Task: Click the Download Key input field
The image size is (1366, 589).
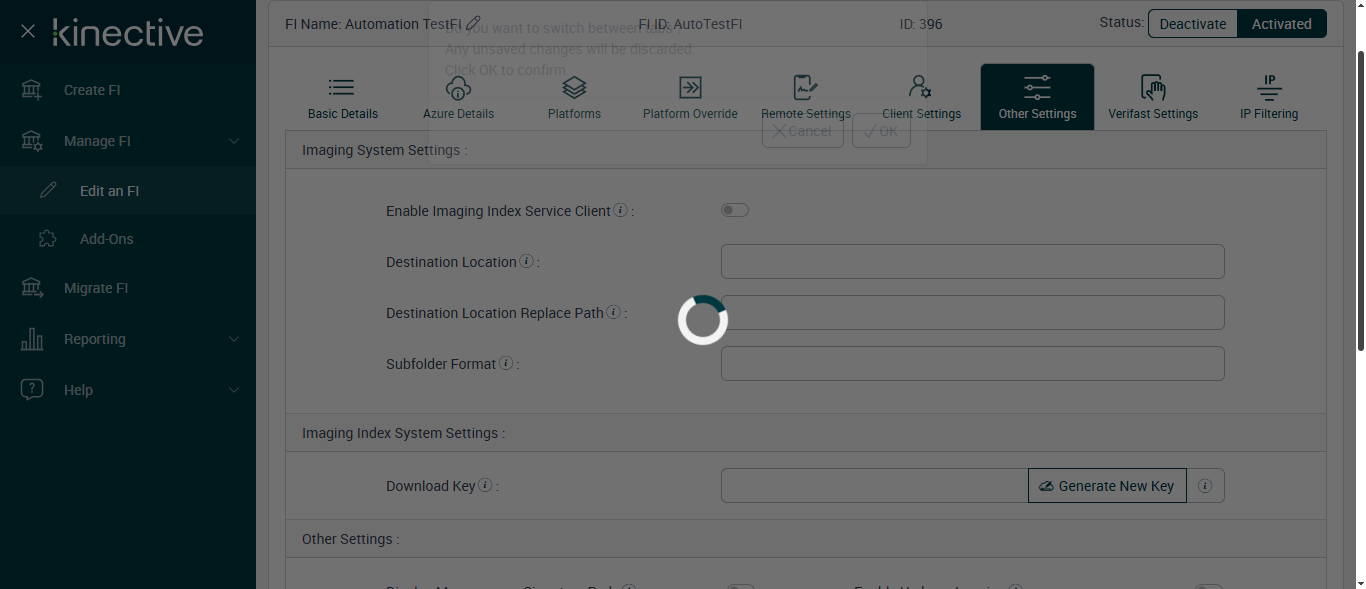Action: click(x=875, y=485)
